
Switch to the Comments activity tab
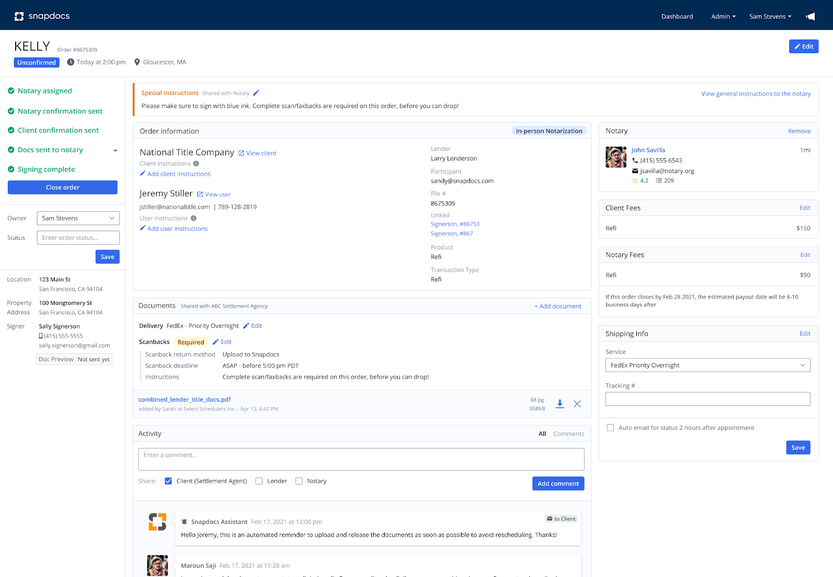pos(568,434)
